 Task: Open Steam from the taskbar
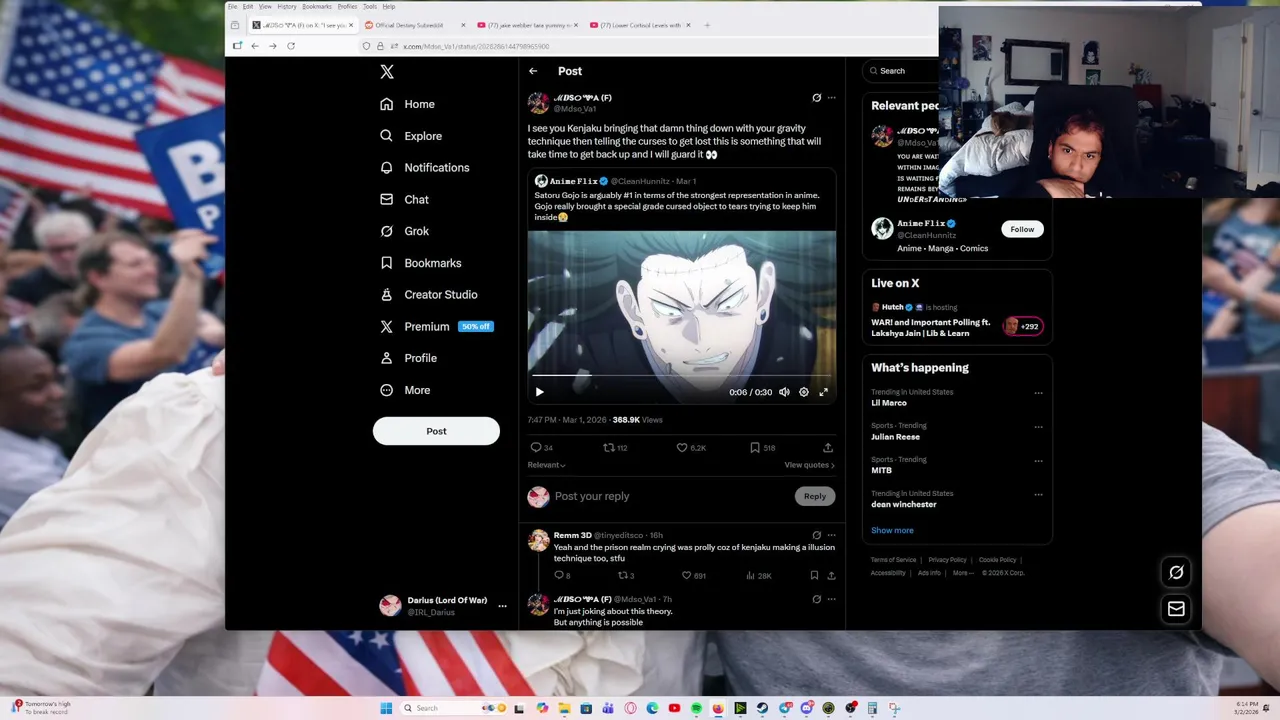click(x=762, y=708)
